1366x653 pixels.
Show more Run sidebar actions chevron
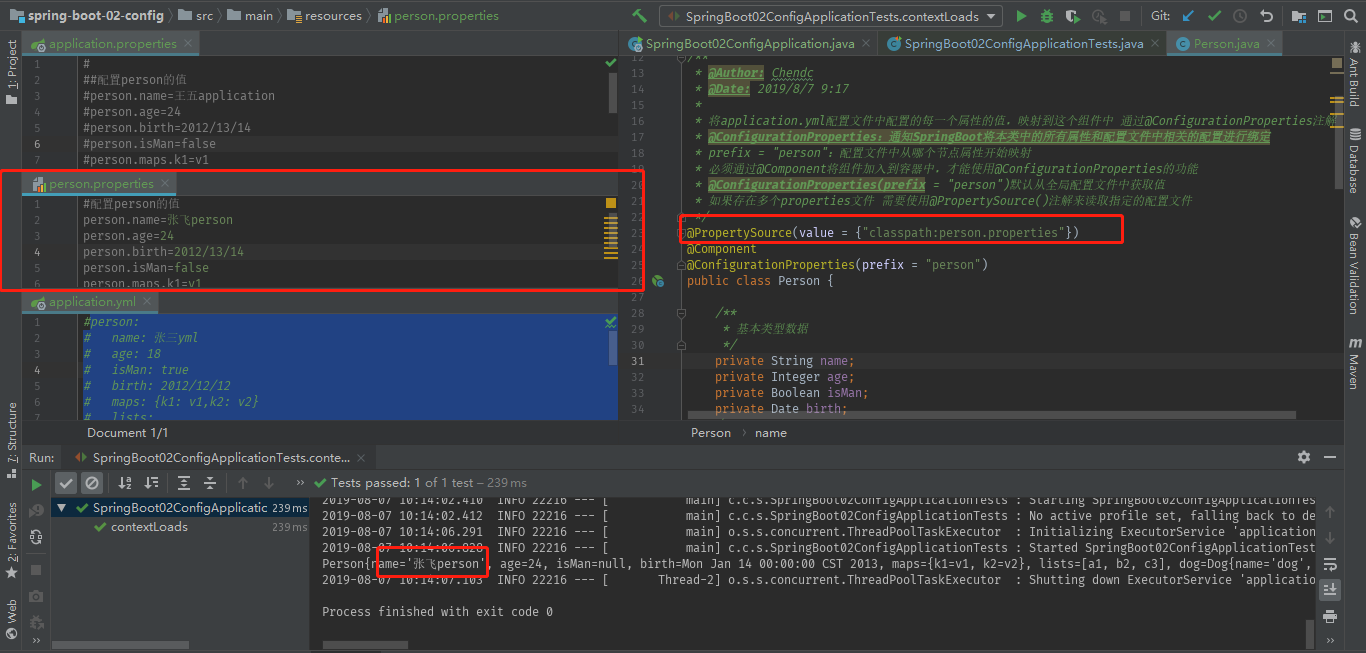click(x=37, y=640)
